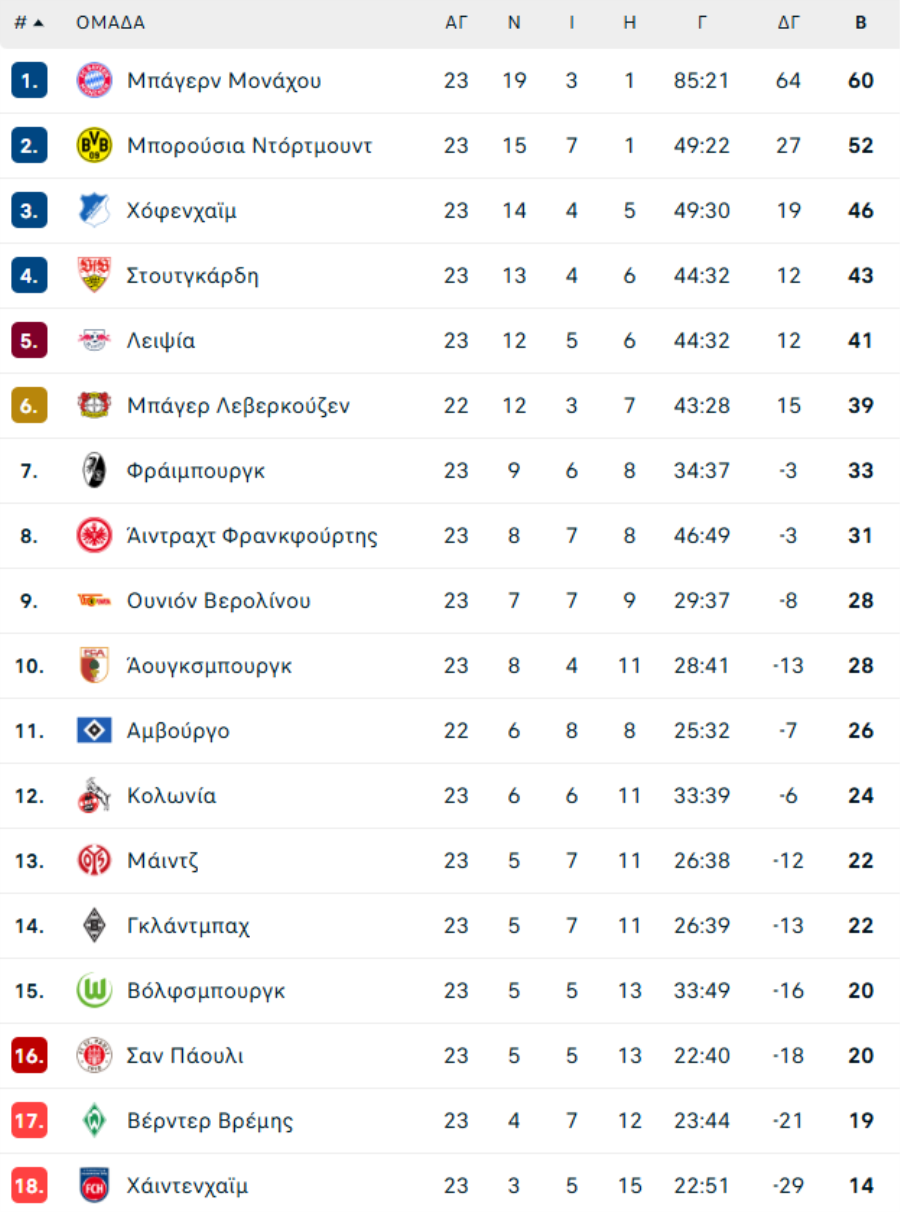This screenshot has width=900, height=1212.
Task: Sort standings by the B points header
Action: [x=861, y=23]
